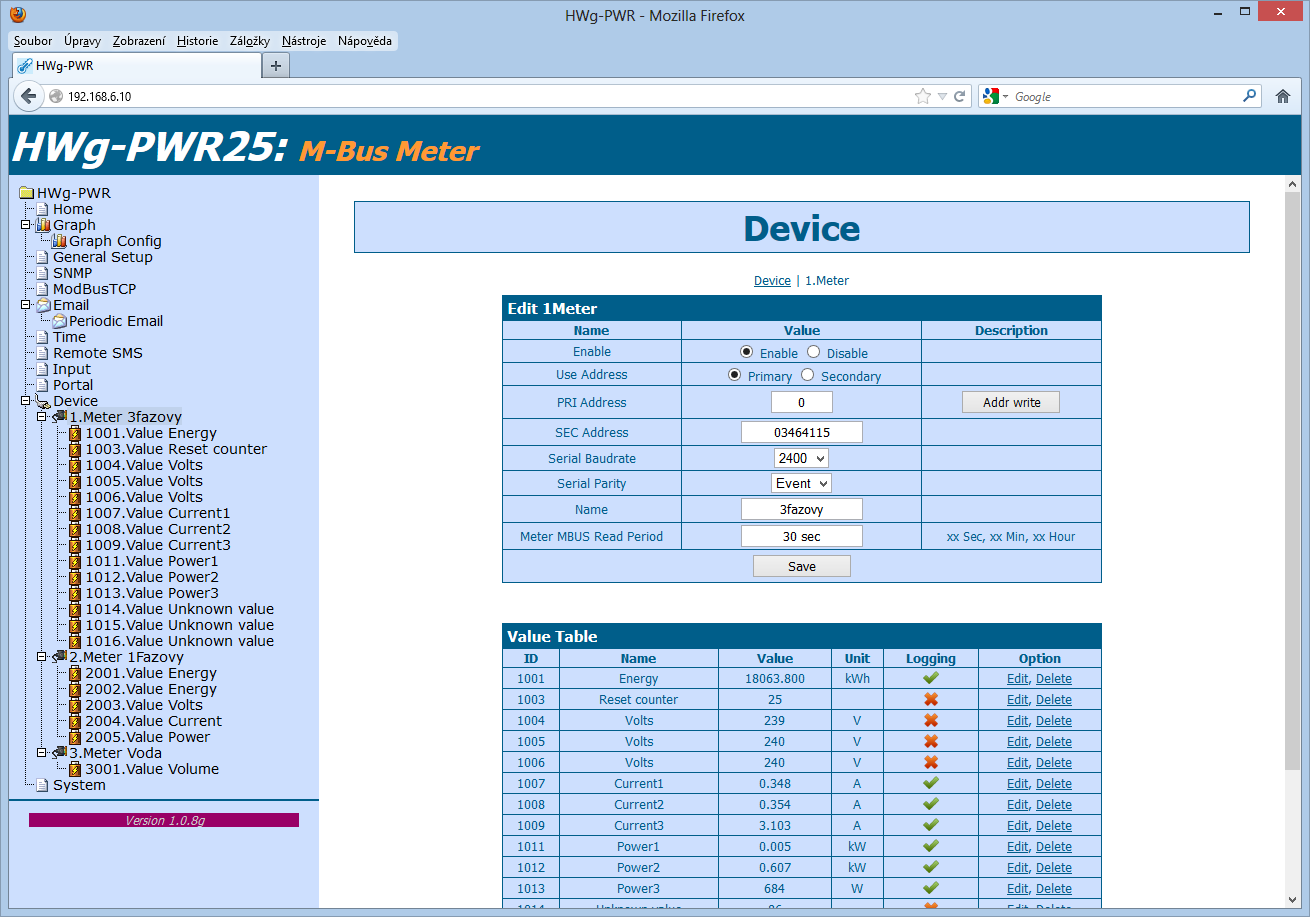Open the Zobrazení menu
The width and height of the screenshot is (1310, 917).
tap(139, 41)
